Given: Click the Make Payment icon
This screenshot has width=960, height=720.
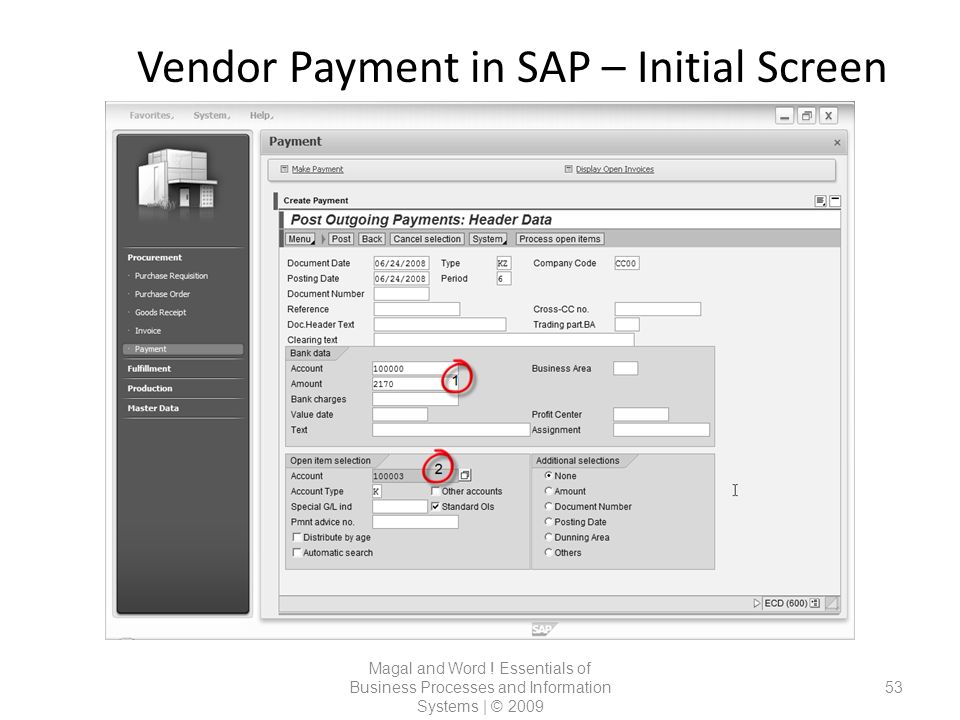Looking at the screenshot, I should click(x=284, y=169).
